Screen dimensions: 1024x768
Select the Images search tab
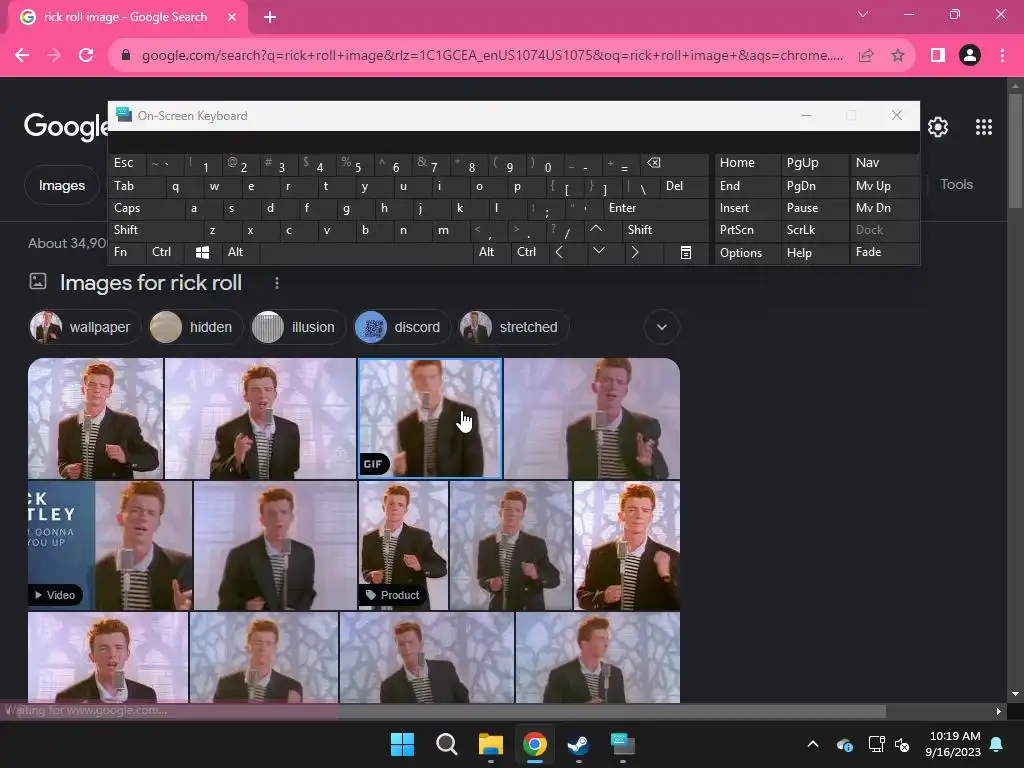[x=62, y=185]
